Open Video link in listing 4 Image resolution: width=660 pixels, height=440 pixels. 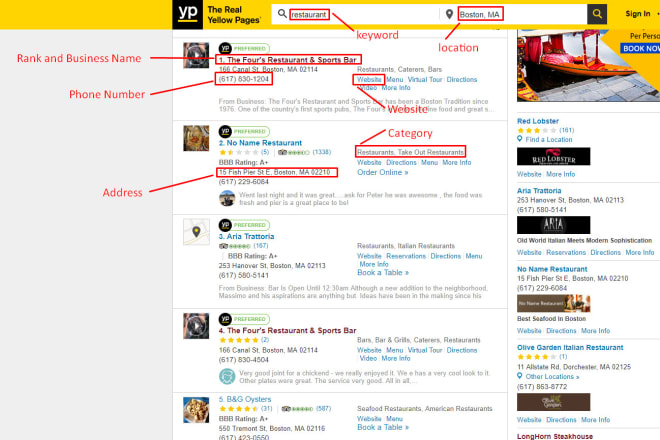(x=368, y=358)
